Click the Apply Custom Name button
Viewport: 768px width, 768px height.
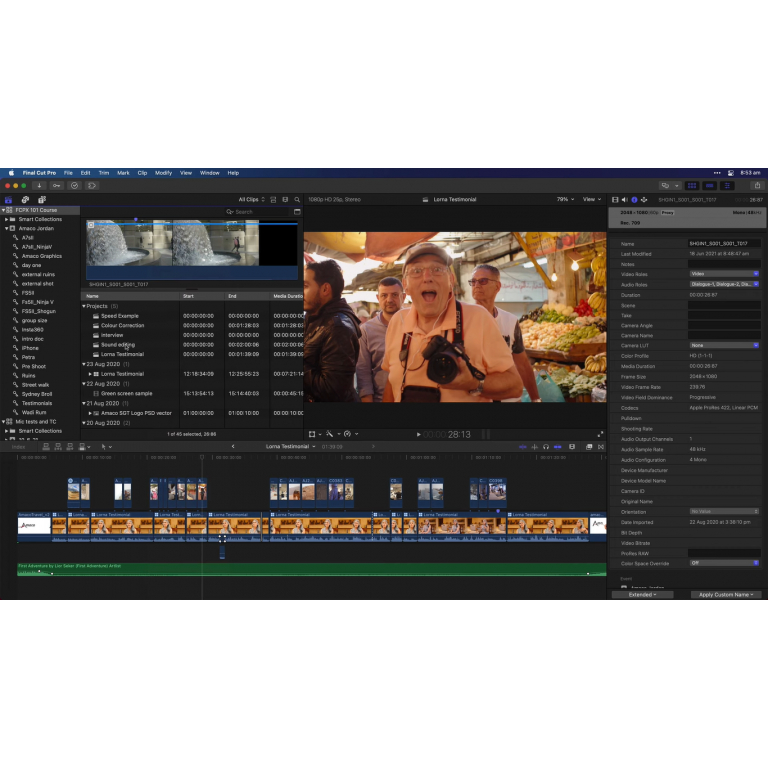pos(725,595)
